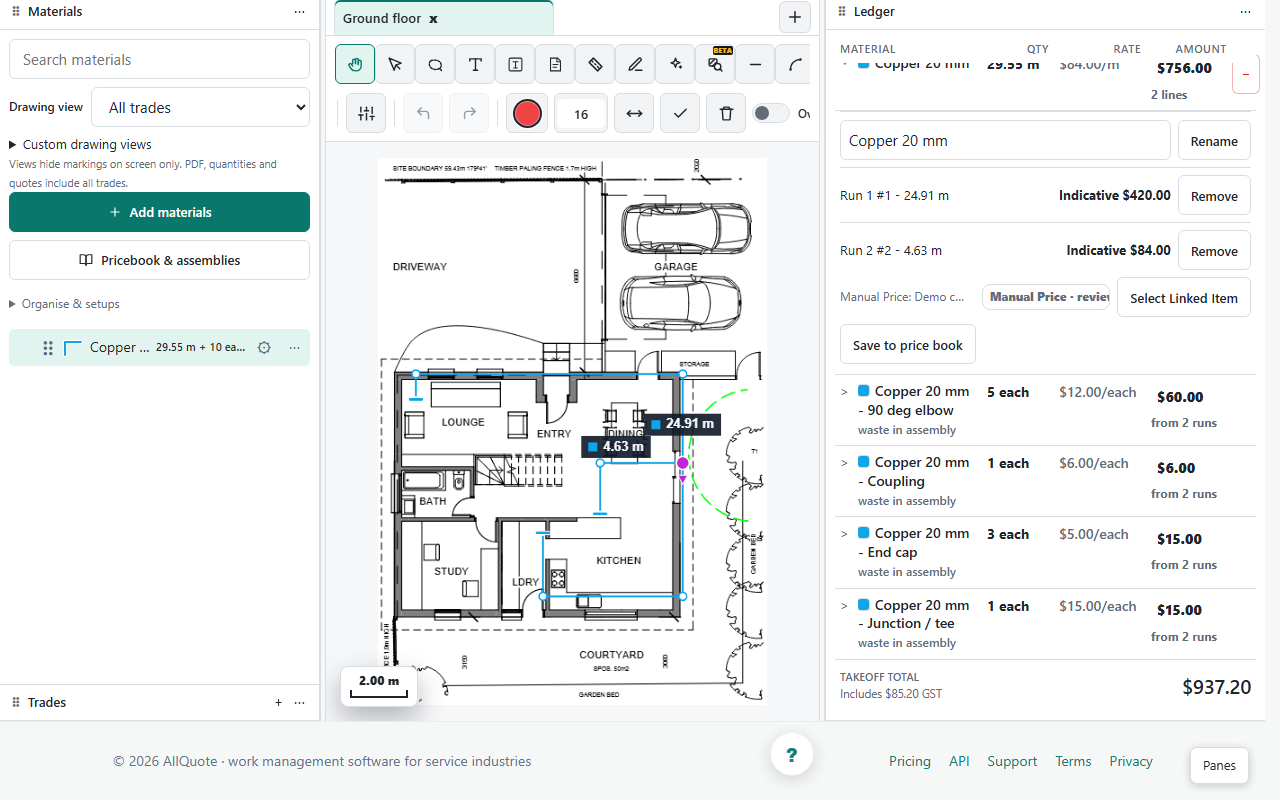Expand the Copper 20 mm 90 deg elbow row

(844, 392)
